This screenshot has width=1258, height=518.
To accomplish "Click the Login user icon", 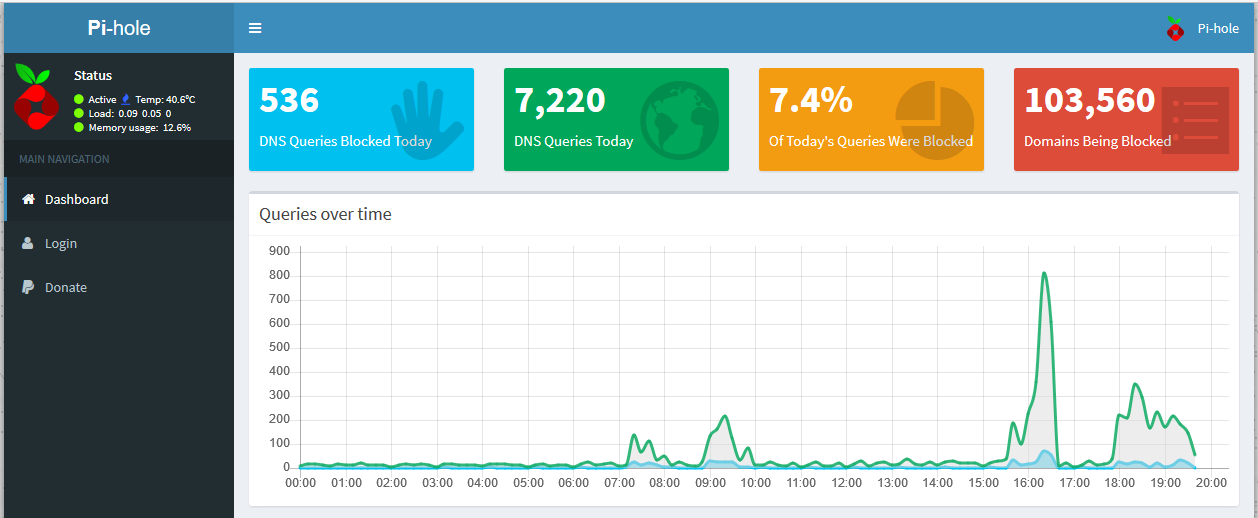I will [x=28, y=243].
